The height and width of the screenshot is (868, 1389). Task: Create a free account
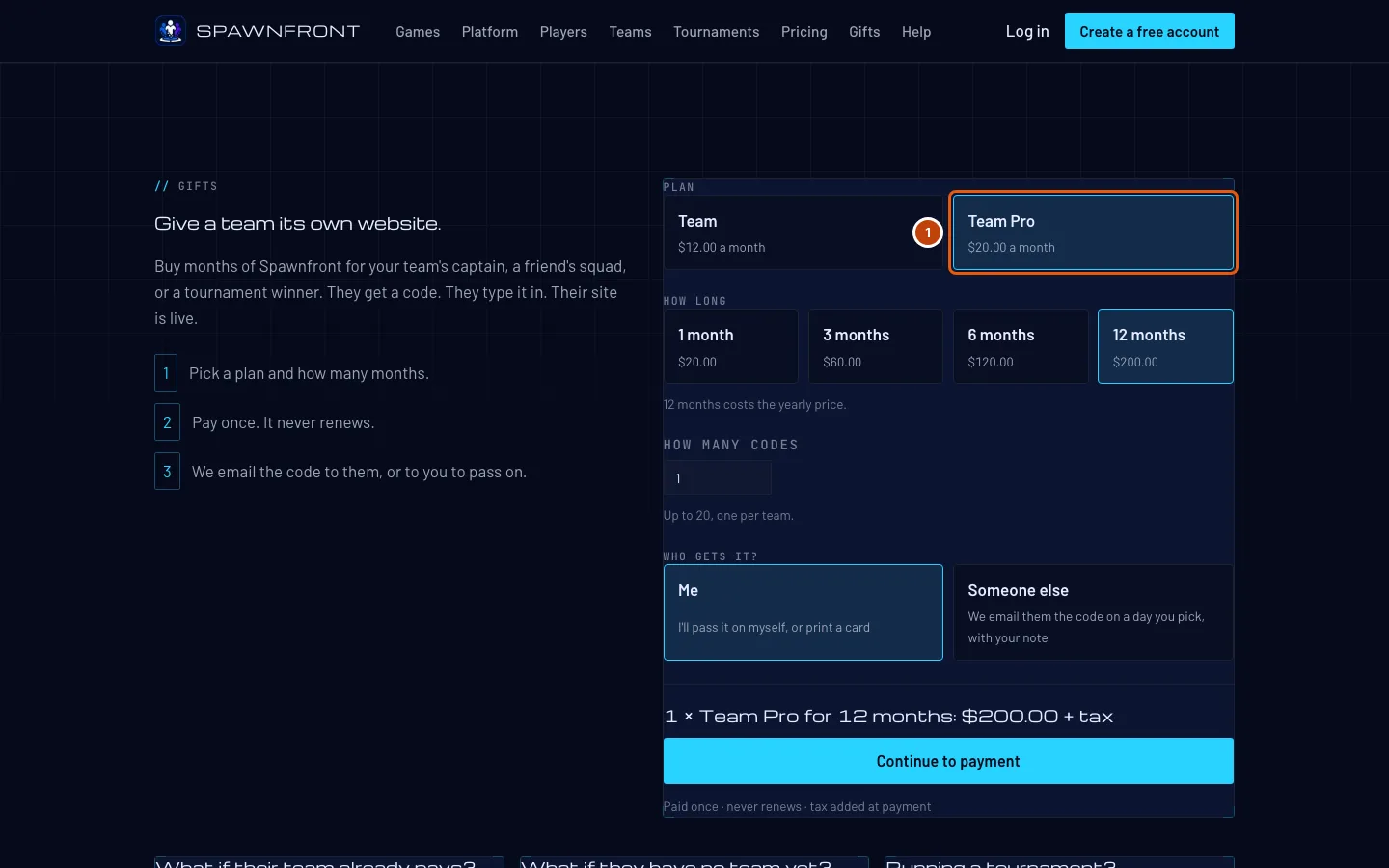tap(1150, 31)
